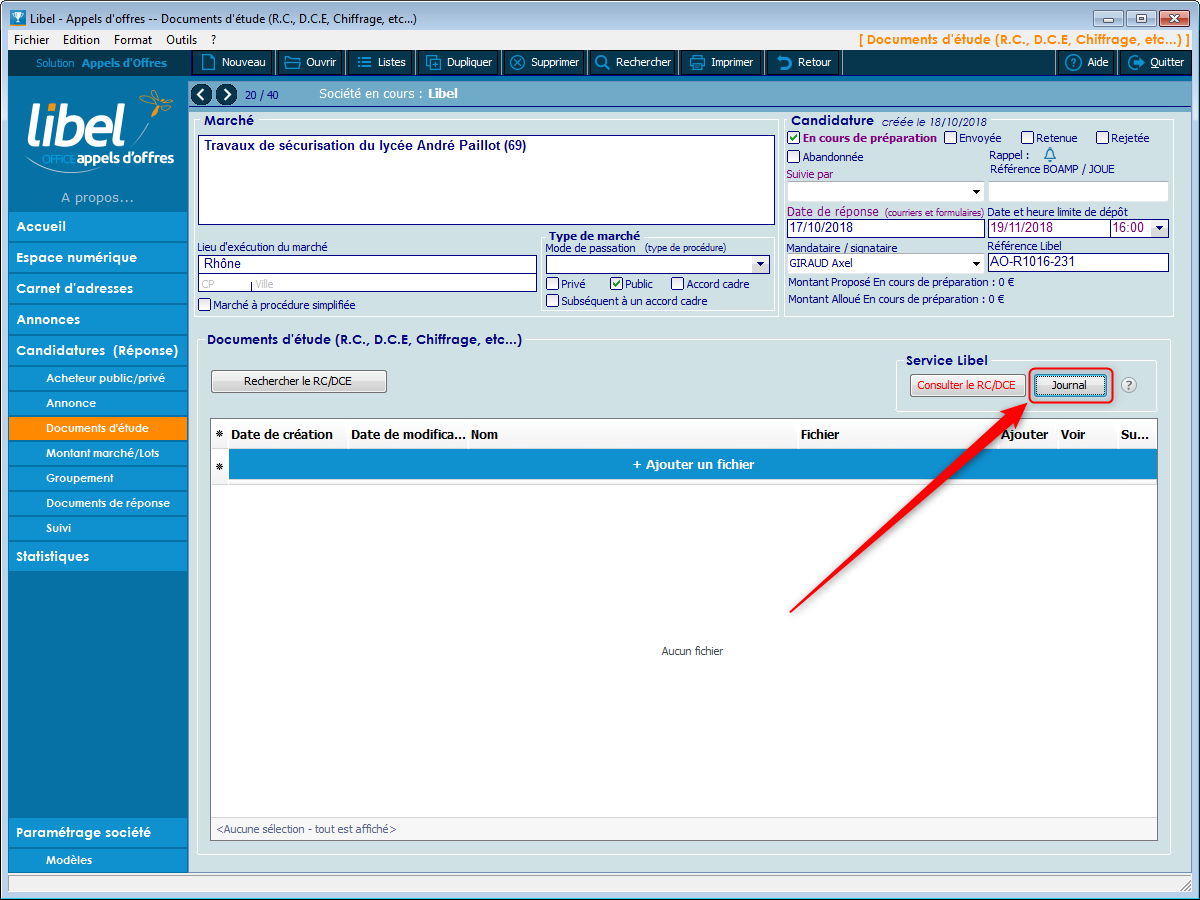Open Statistiques section

pyautogui.click(x=98, y=557)
